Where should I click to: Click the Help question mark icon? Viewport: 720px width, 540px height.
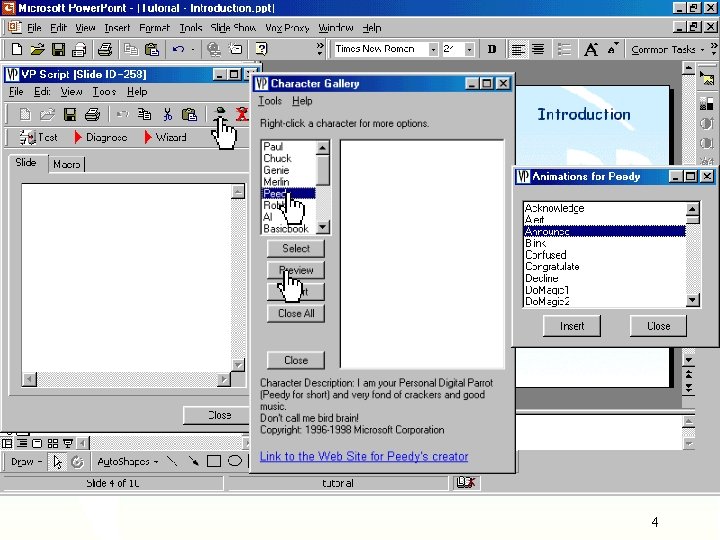261,49
